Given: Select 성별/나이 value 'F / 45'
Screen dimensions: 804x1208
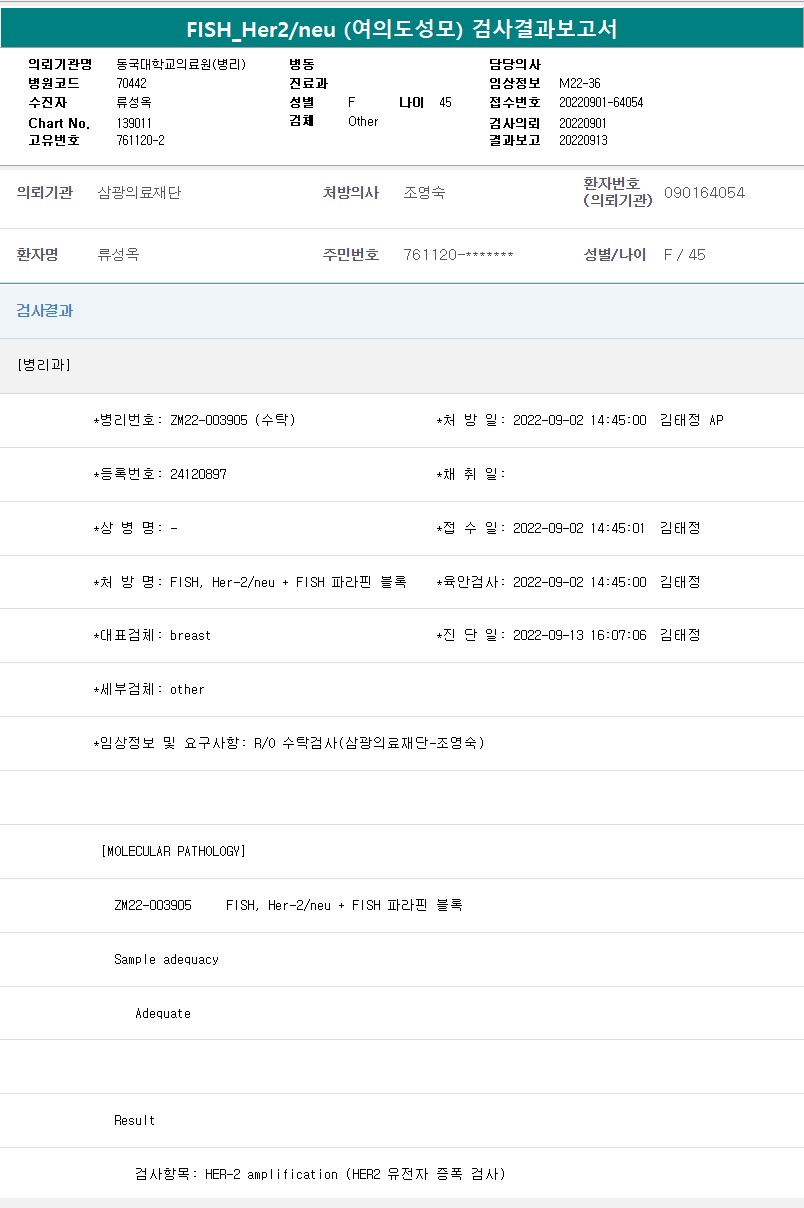Looking at the screenshot, I should click(684, 254).
